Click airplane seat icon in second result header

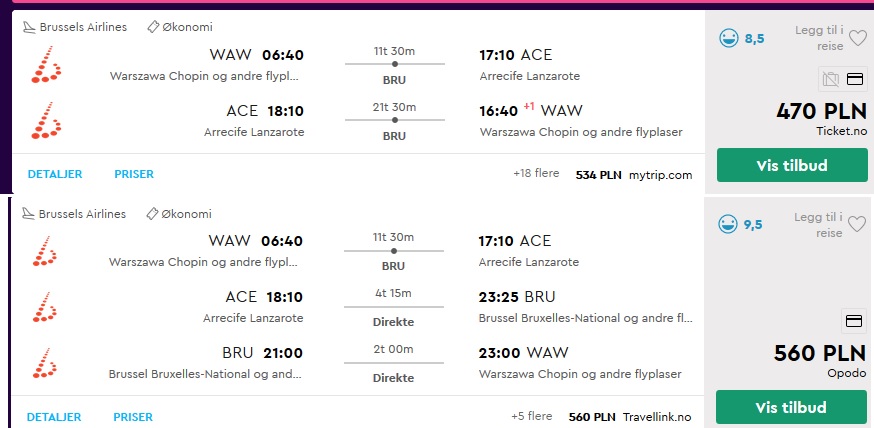click(x=28, y=213)
